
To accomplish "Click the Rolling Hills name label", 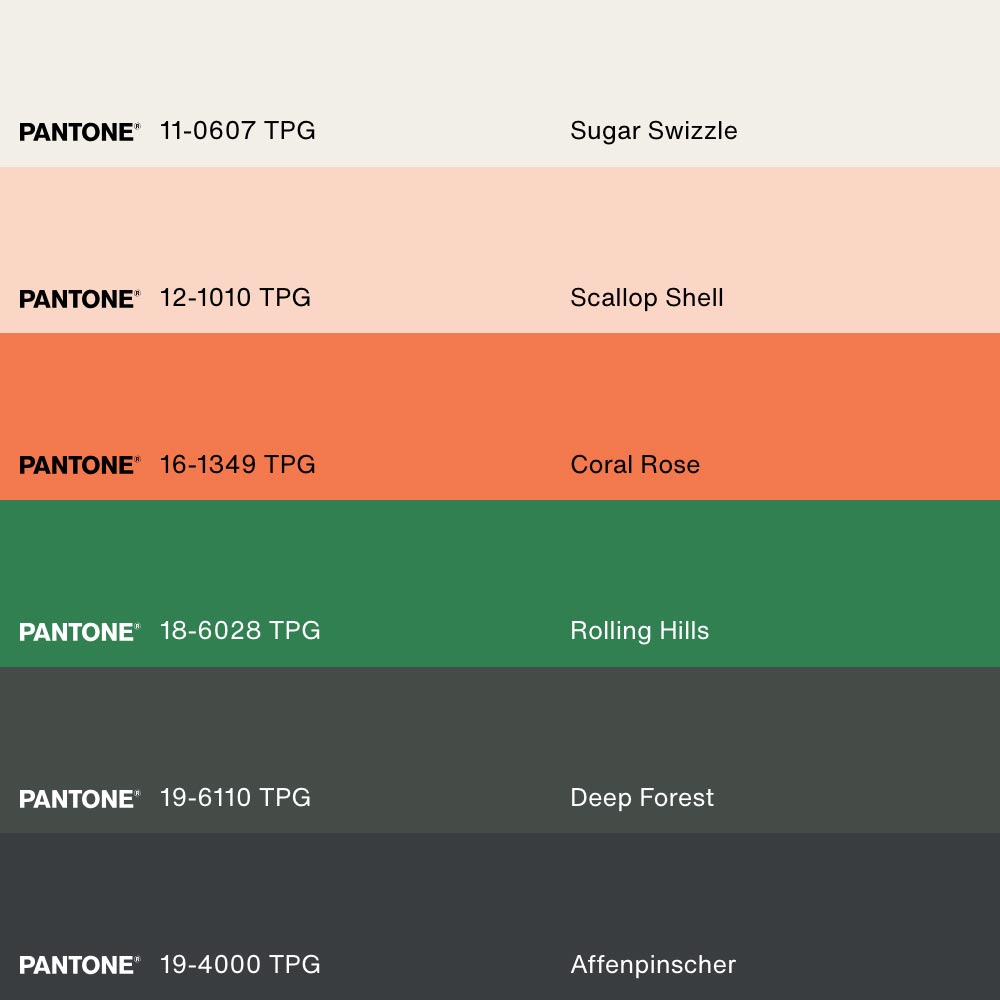I will point(639,631).
